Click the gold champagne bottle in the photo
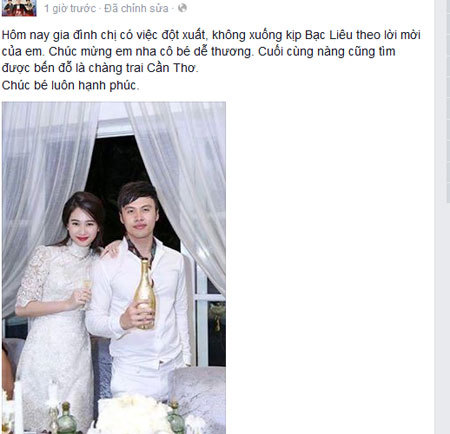450x434 pixels. [145, 294]
